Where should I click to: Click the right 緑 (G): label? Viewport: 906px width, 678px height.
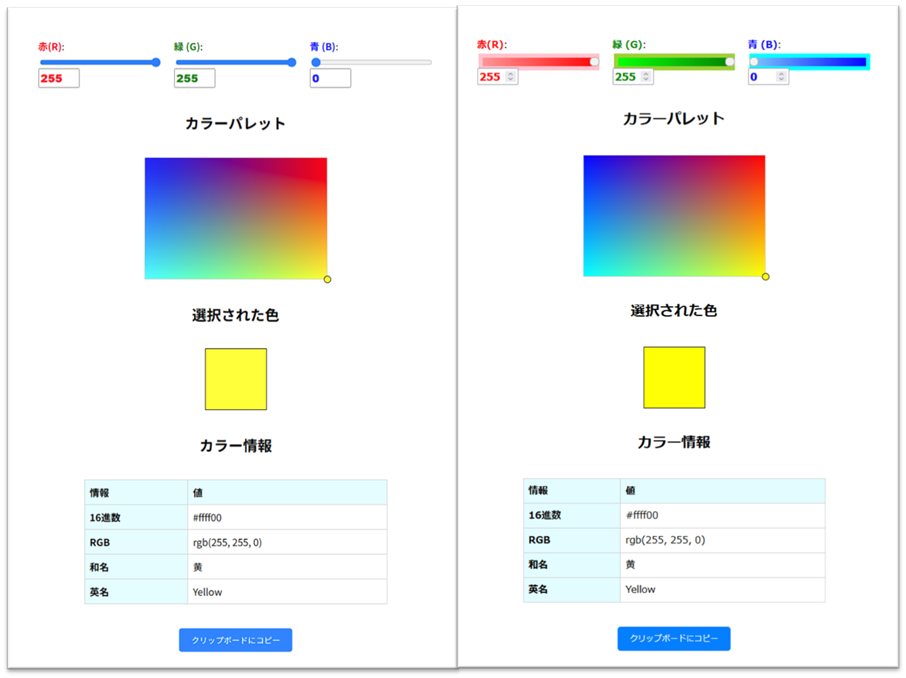click(629, 45)
